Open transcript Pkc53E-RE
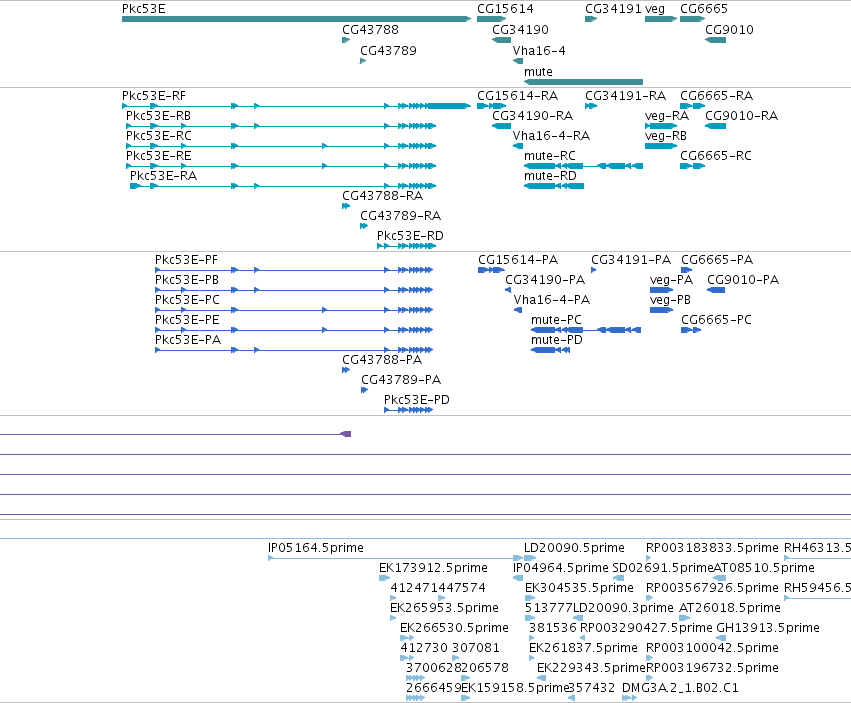Viewport: 851px width, 703px height. (158, 156)
